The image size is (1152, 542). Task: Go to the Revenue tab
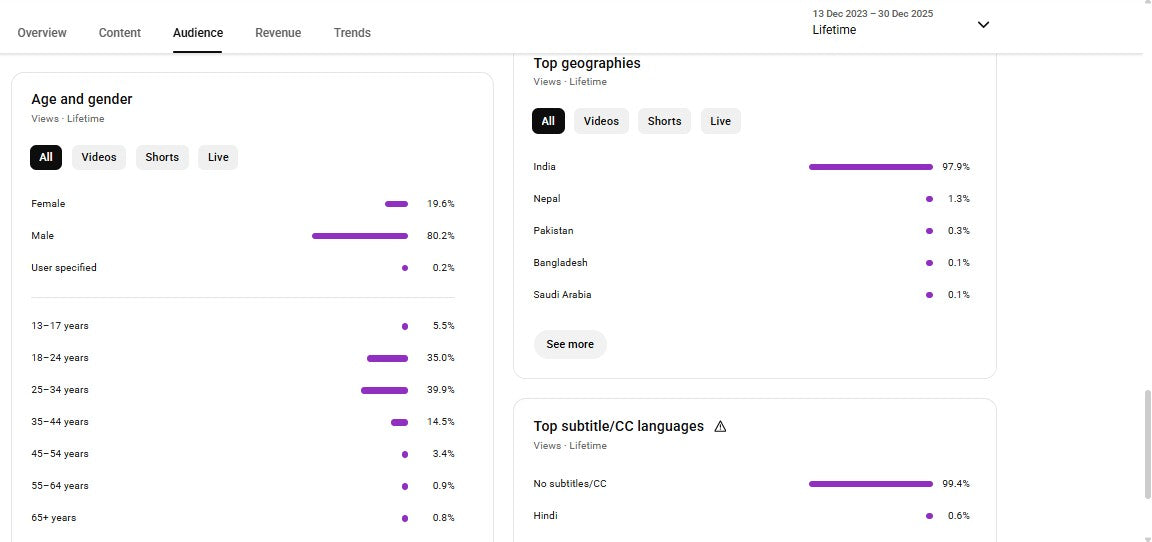click(x=278, y=33)
